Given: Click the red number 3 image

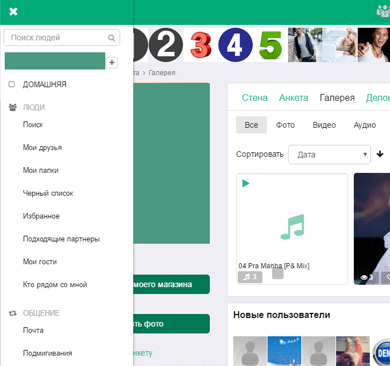Looking at the screenshot, I should [201, 45].
